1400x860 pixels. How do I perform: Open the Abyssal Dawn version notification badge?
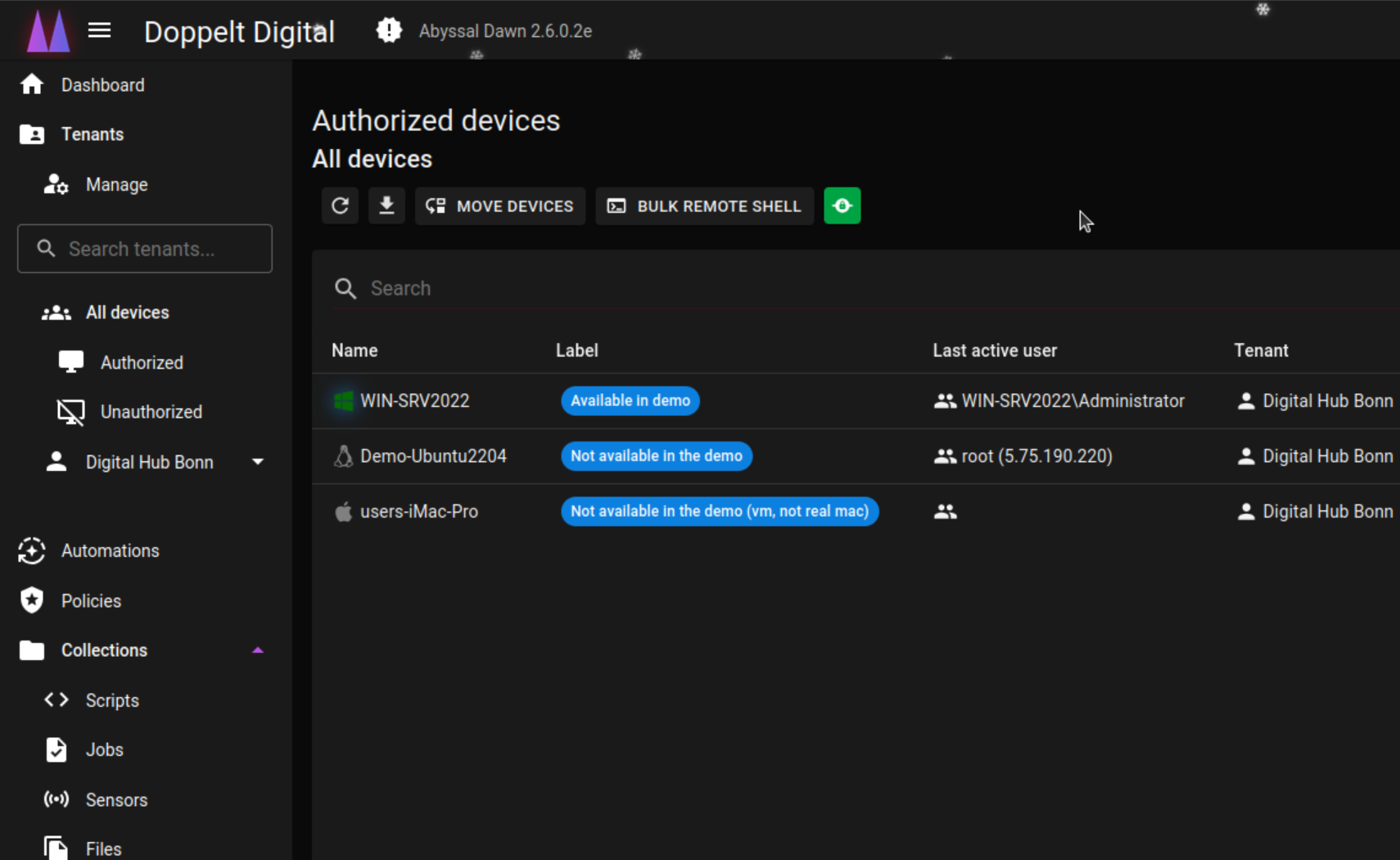[389, 29]
